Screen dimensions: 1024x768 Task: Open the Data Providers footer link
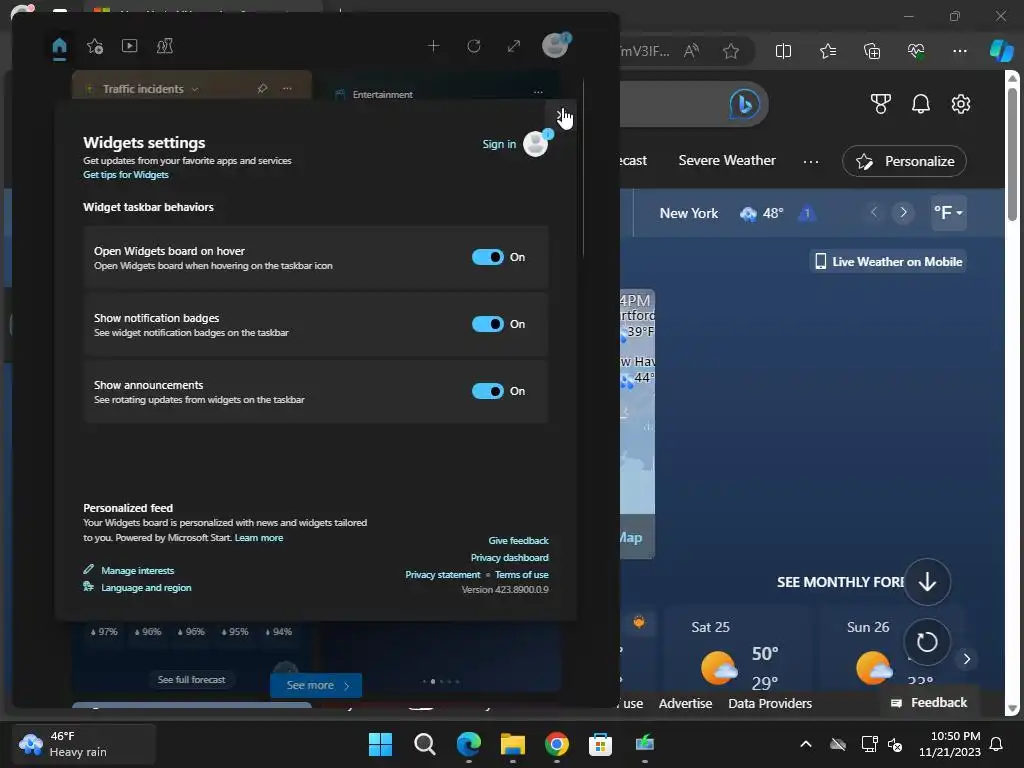click(770, 703)
